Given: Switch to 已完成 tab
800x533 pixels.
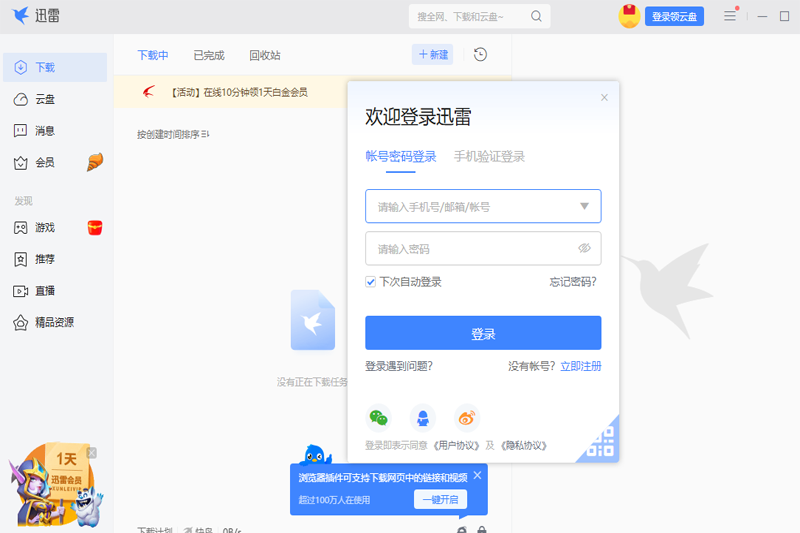Looking at the screenshot, I should tap(209, 55).
